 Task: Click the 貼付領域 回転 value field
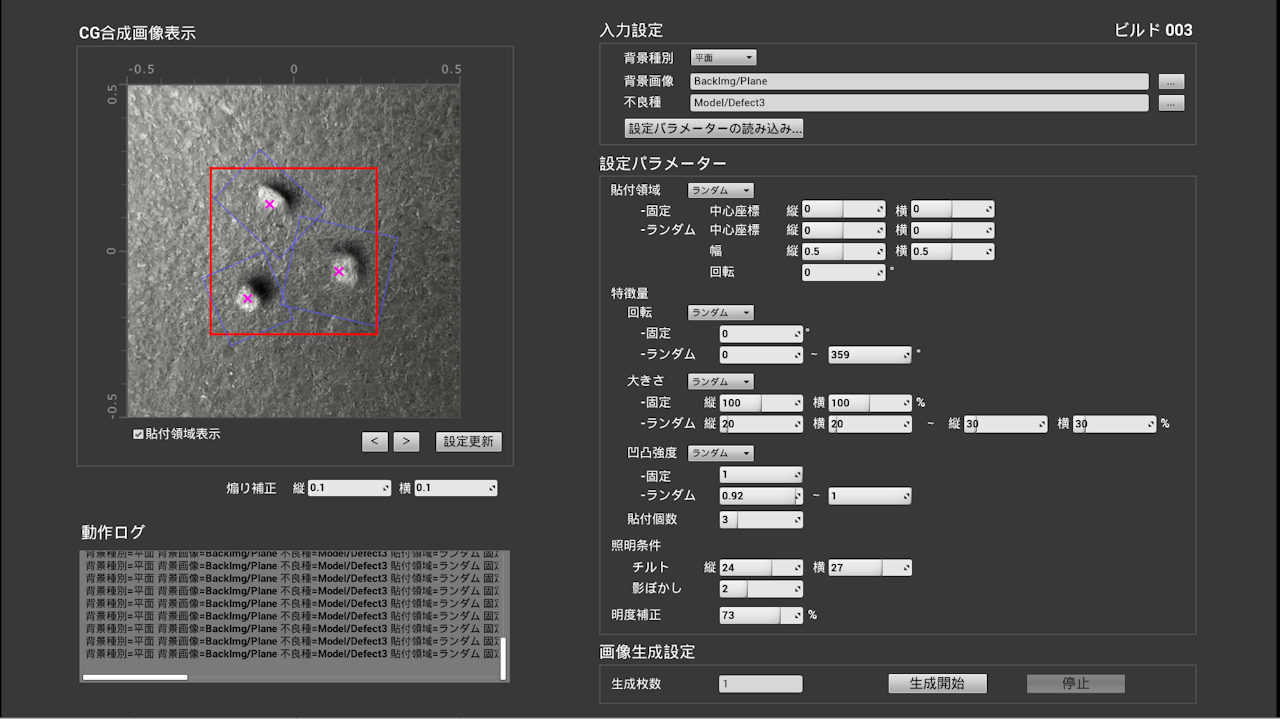pos(843,272)
